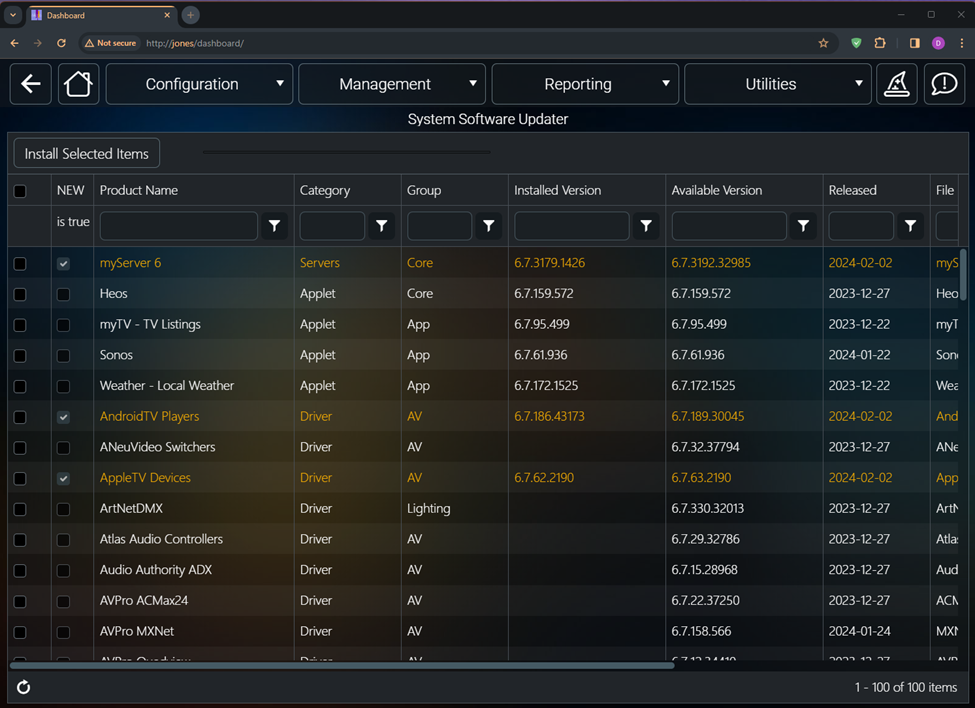Click the Not secure warning indicator
This screenshot has width=975, height=708.
(111, 43)
